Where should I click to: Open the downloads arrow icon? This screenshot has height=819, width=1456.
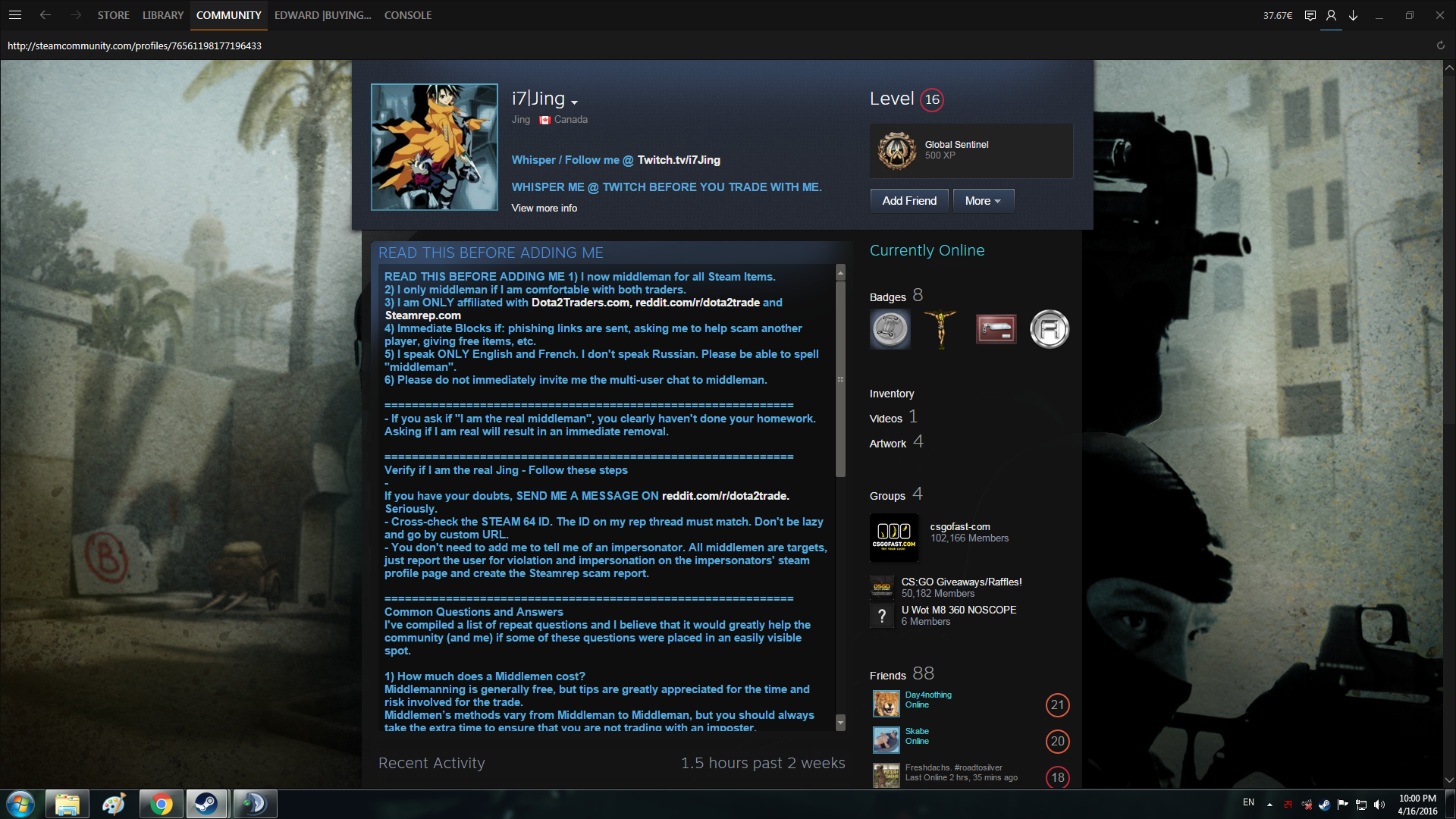(1353, 15)
